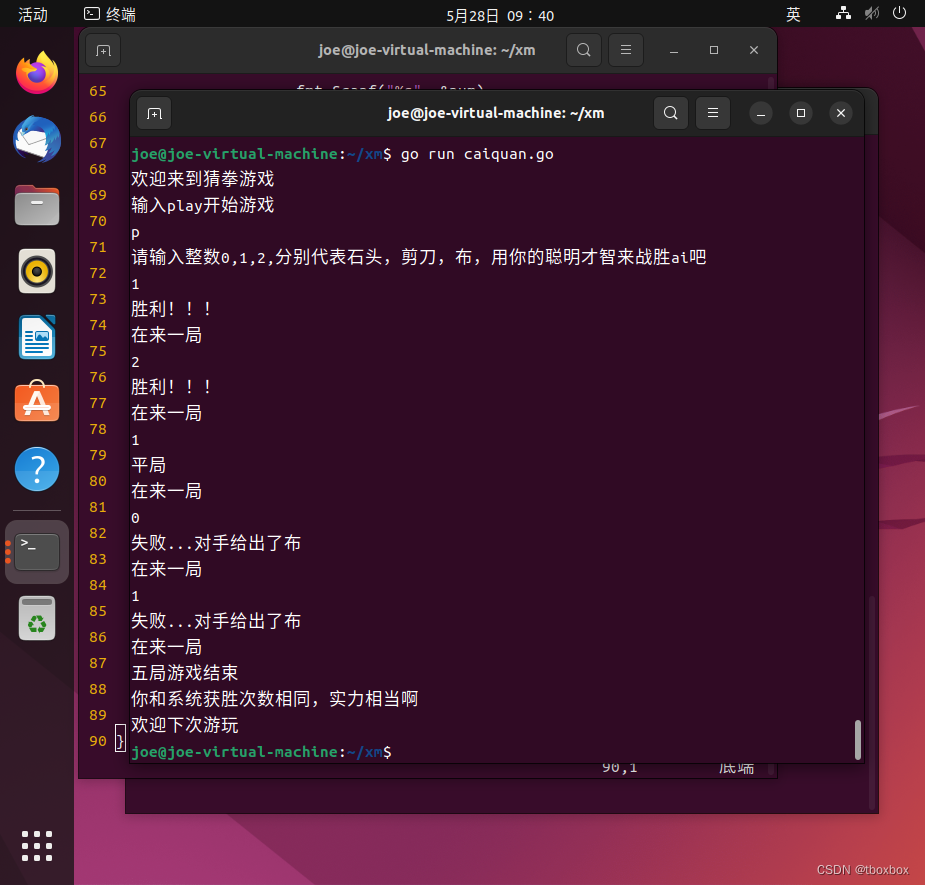Open Help from the dock

[37, 469]
